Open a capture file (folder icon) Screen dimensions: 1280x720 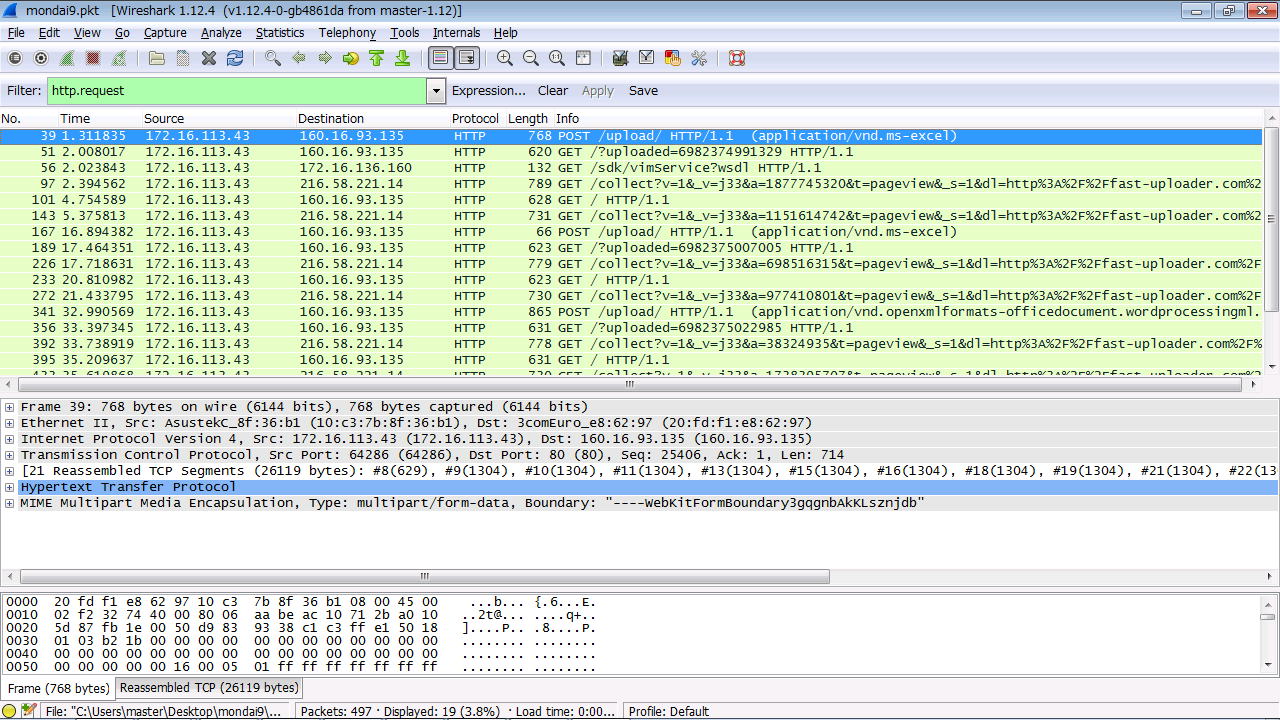tap(157, 58)
